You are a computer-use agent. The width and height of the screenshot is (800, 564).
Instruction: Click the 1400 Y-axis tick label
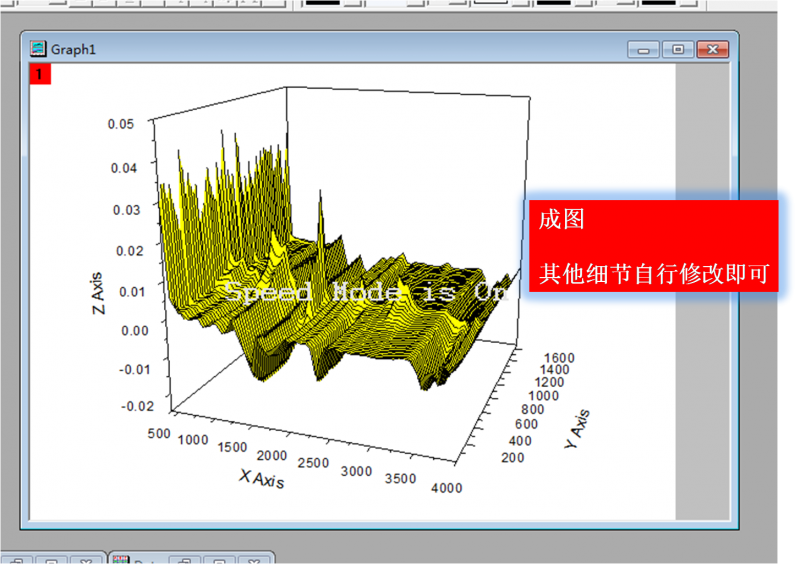[x=555, y=370]
